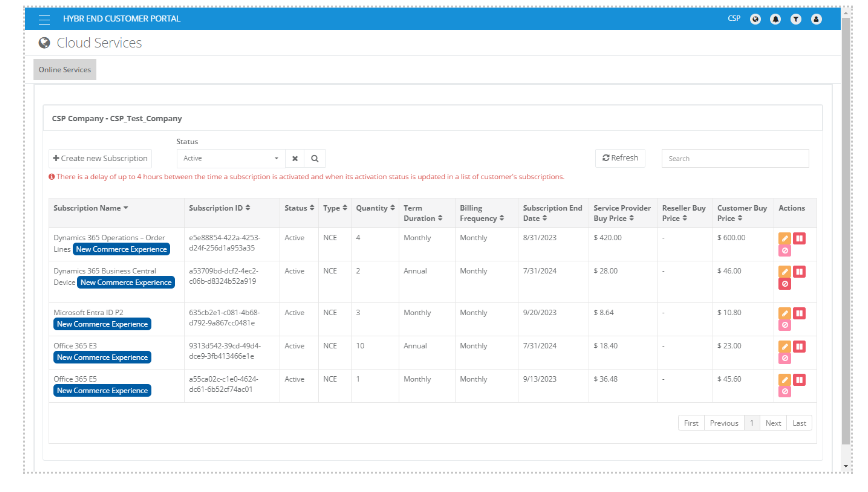Viewport: 868px width, 492px height.
Task: Click the CSP label in header
Action: point(733,19)
